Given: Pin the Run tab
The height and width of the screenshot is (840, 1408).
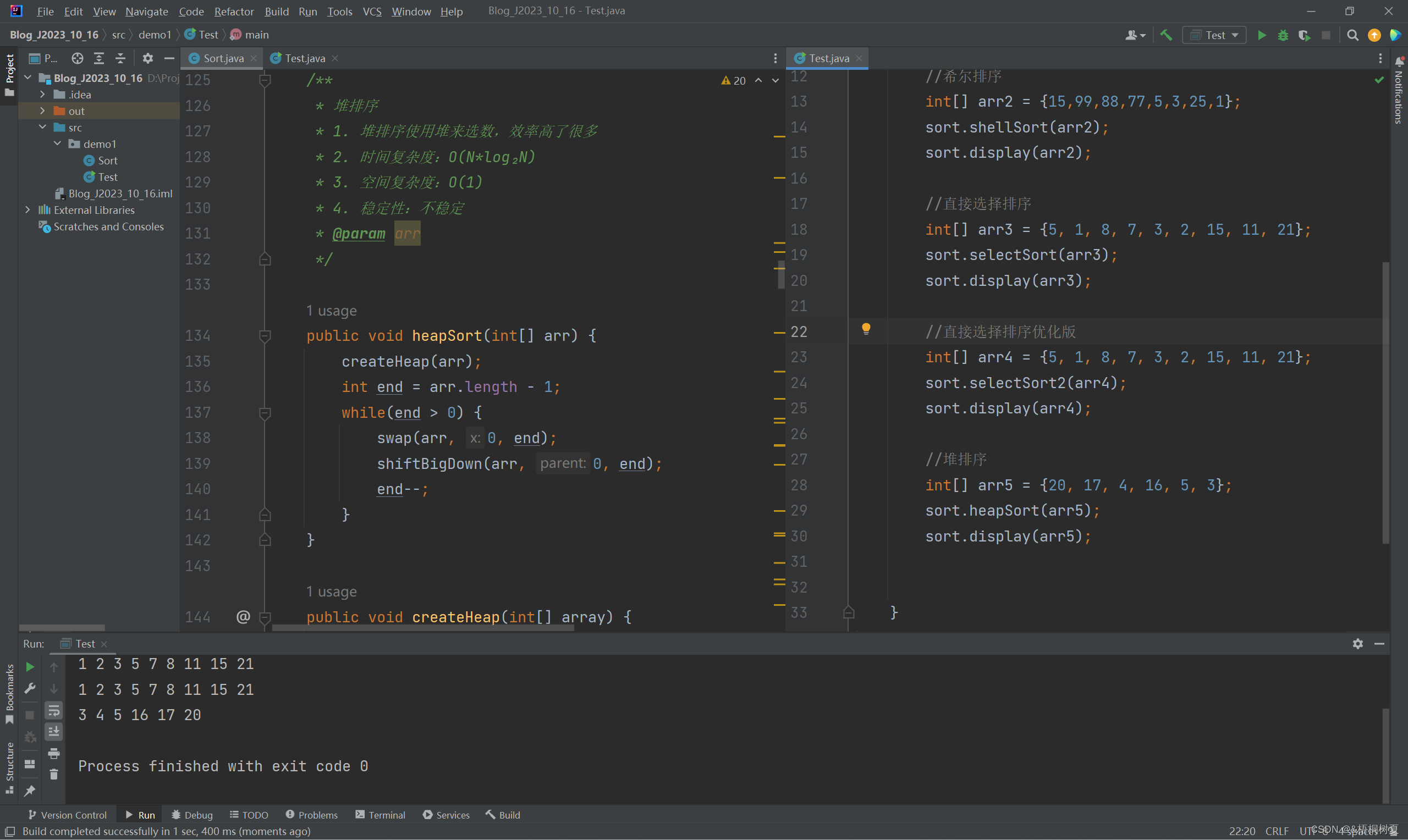Looking at the screenshot, I should [x=30, y=791].
